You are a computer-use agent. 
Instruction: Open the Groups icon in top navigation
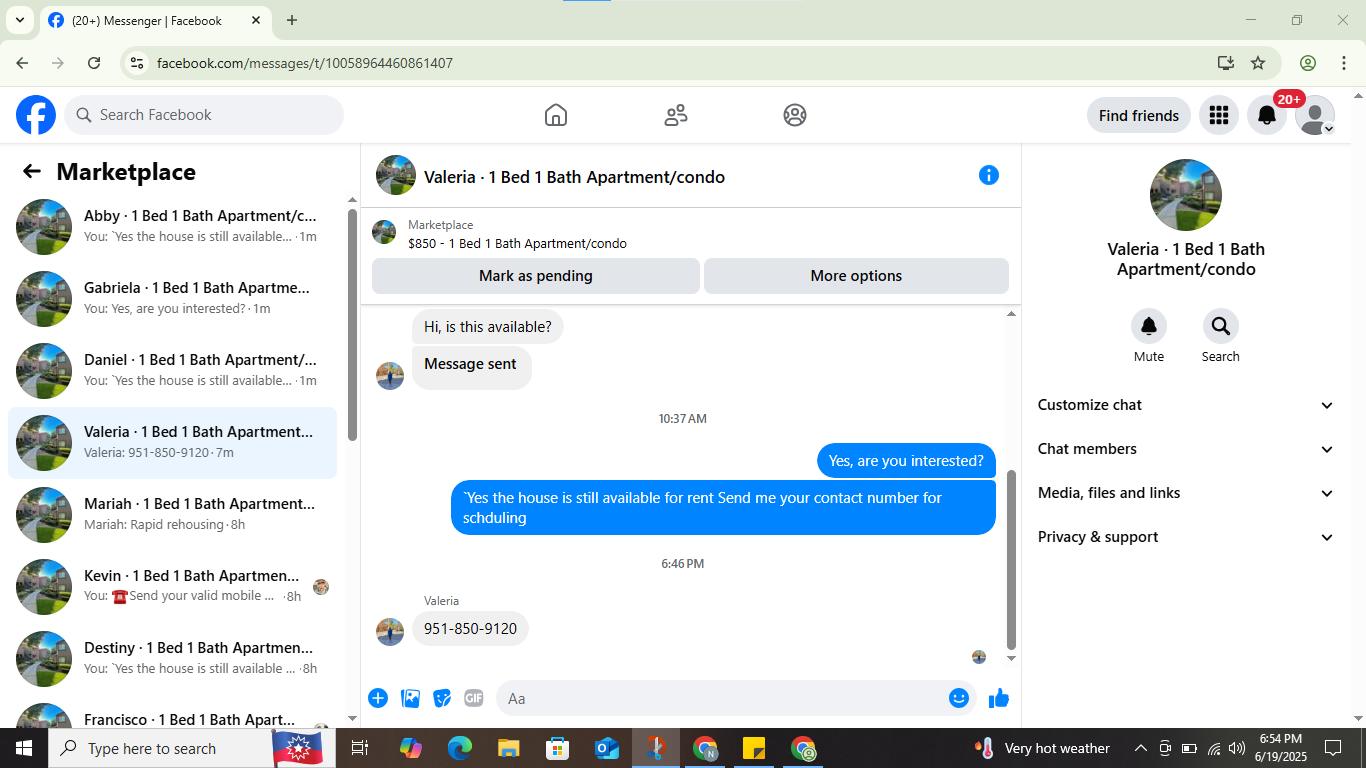795,115
